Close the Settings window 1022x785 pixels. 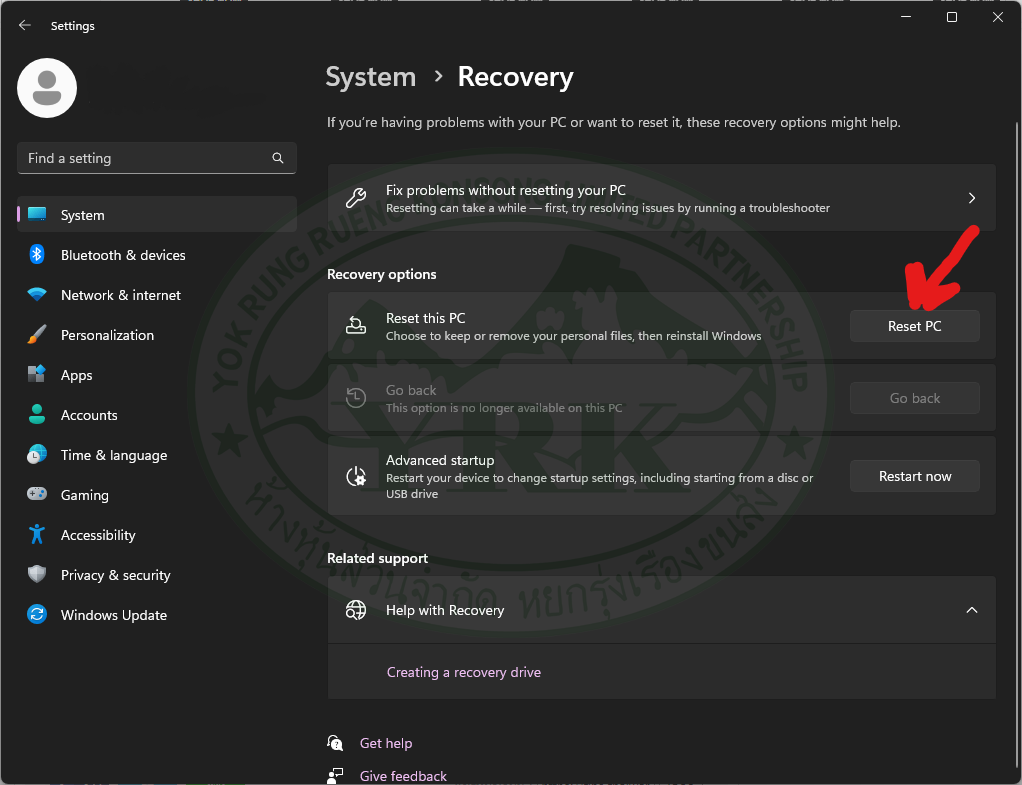click(998, 17)
